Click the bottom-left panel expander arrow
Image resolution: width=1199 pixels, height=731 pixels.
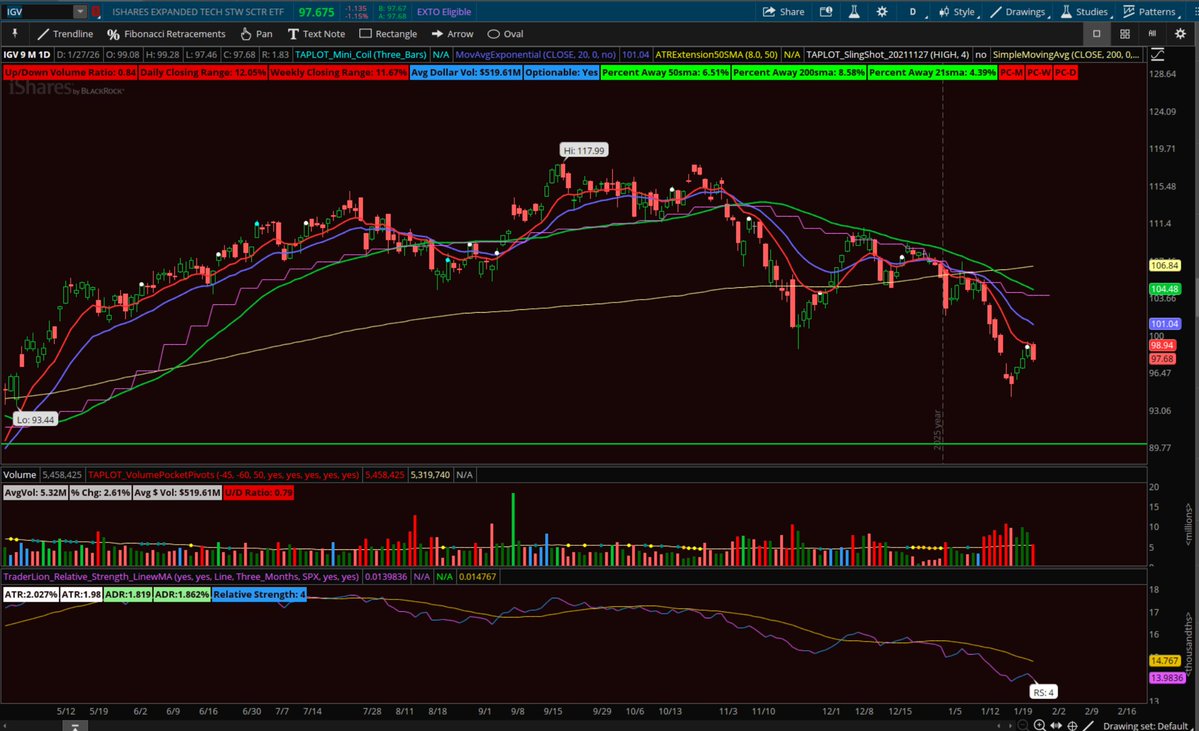point(74,725)
